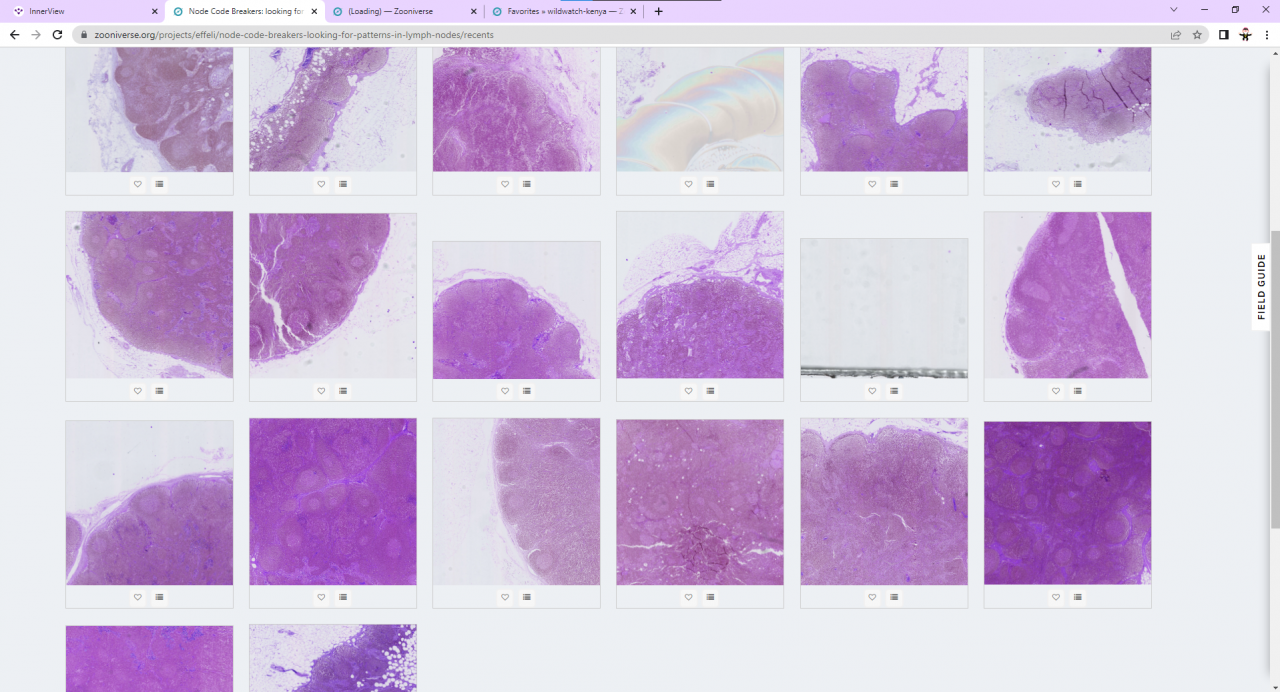Open the blank gray slide thumbnail
Screen dimensions: 1280x692
884,308
